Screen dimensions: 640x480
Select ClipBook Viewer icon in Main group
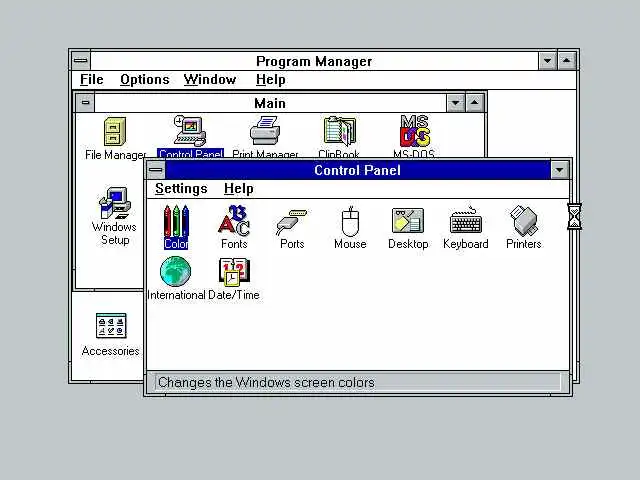click(339, 136)
